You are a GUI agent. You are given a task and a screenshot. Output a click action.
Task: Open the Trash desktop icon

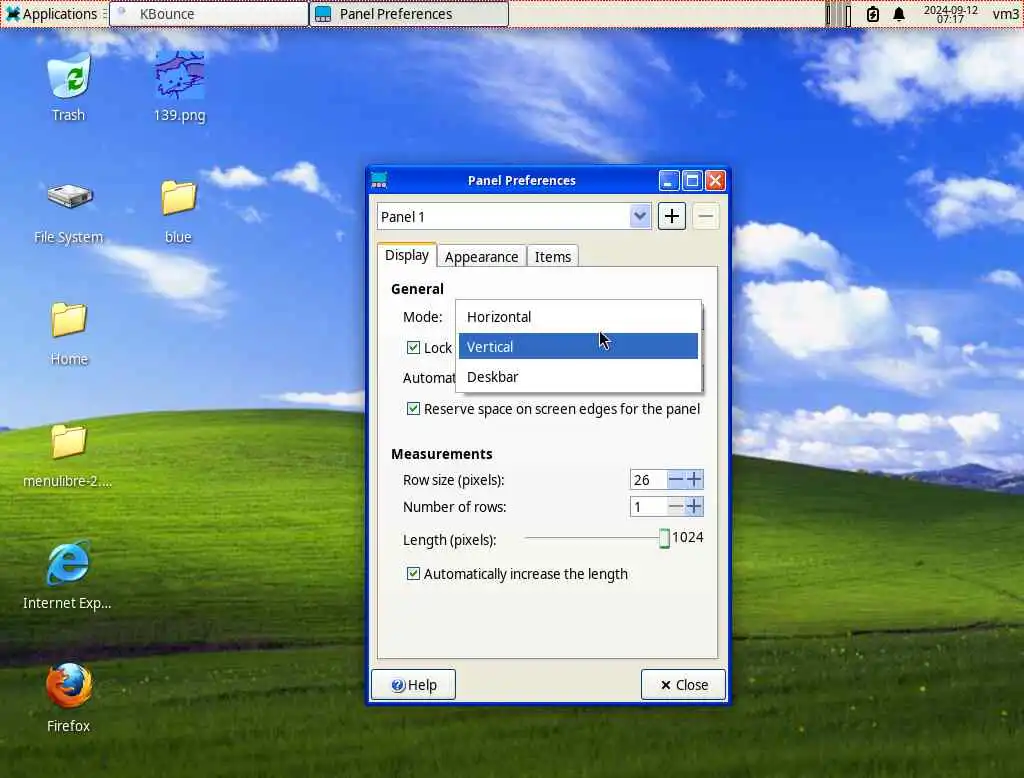point(69,87)
